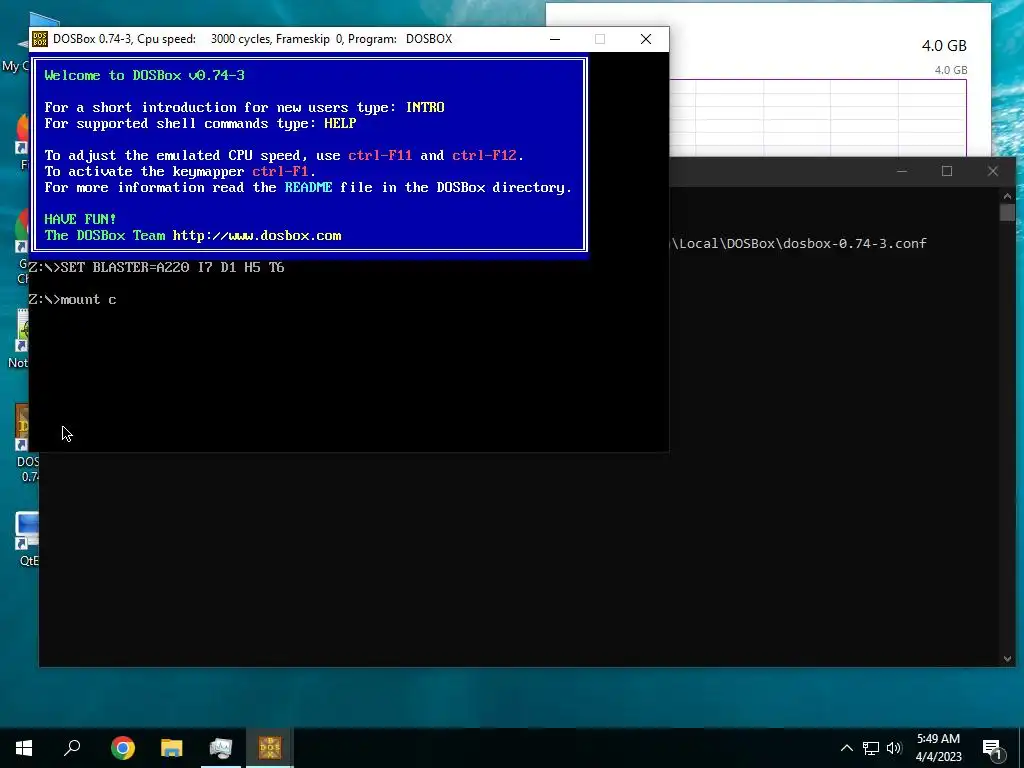Close the DOSBox status console window

click(993, 171)
